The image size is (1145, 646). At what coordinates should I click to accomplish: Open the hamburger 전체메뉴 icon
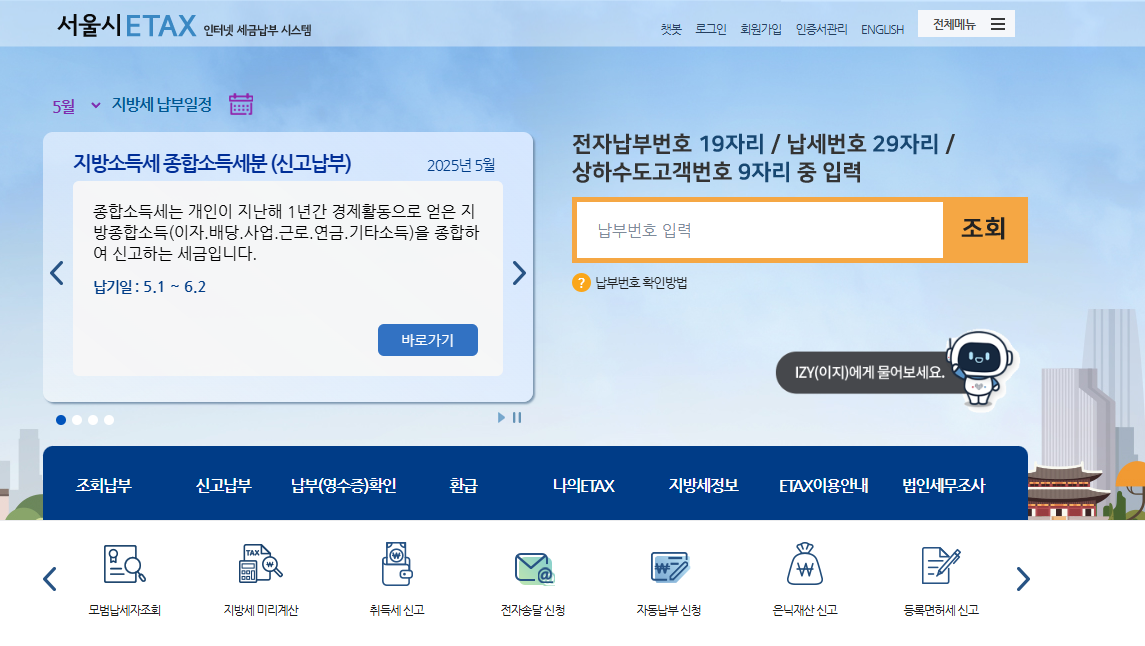pos(998,24)
